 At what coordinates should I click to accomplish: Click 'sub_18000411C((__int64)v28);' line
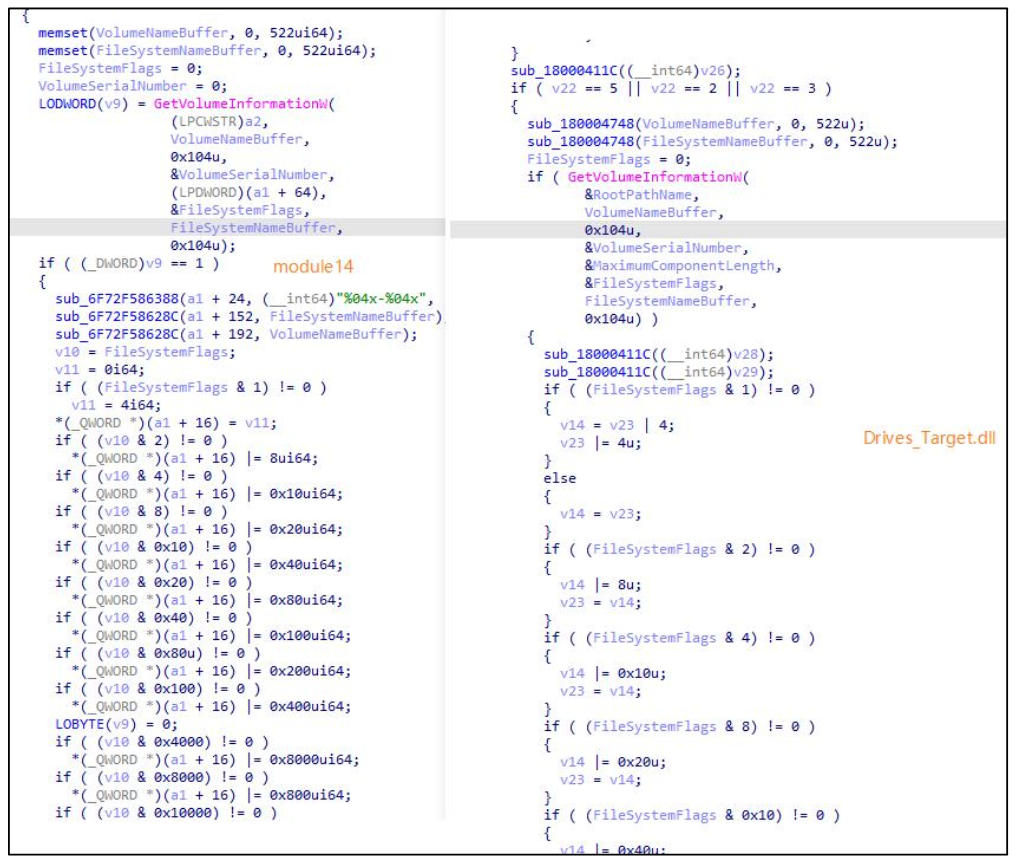659,355
